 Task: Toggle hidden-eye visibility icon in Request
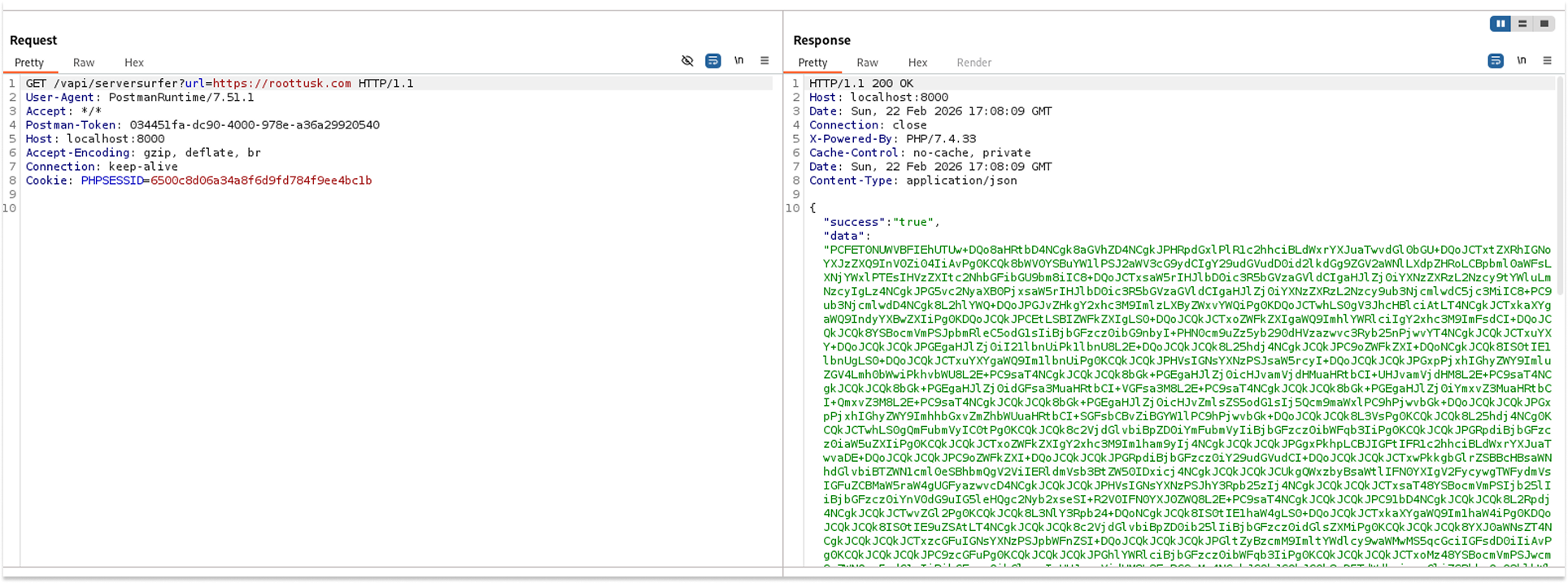pos(687,61)
